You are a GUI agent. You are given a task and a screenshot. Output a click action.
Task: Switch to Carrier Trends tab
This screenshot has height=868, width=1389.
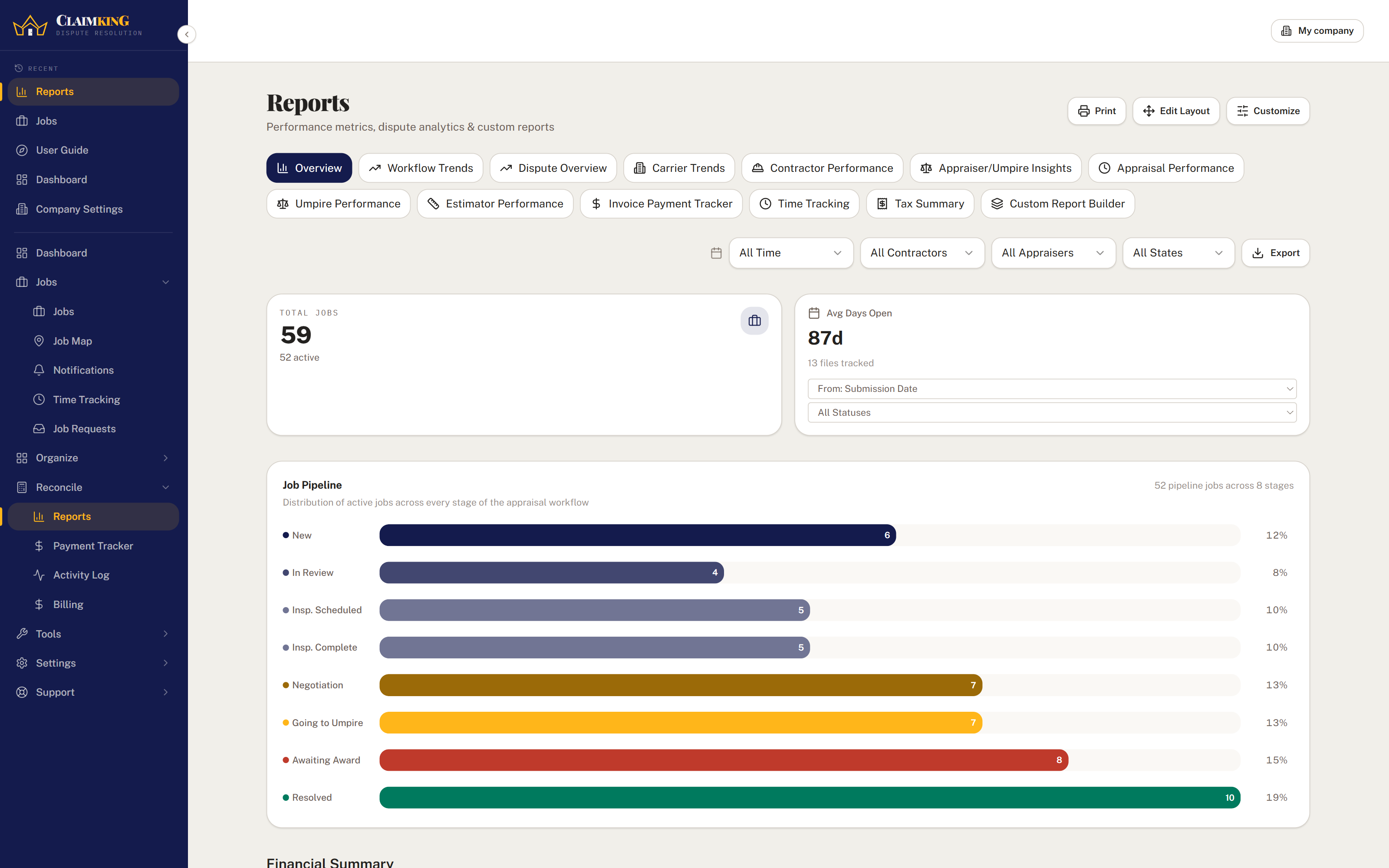pyautogui.click(x=679, y=168)
